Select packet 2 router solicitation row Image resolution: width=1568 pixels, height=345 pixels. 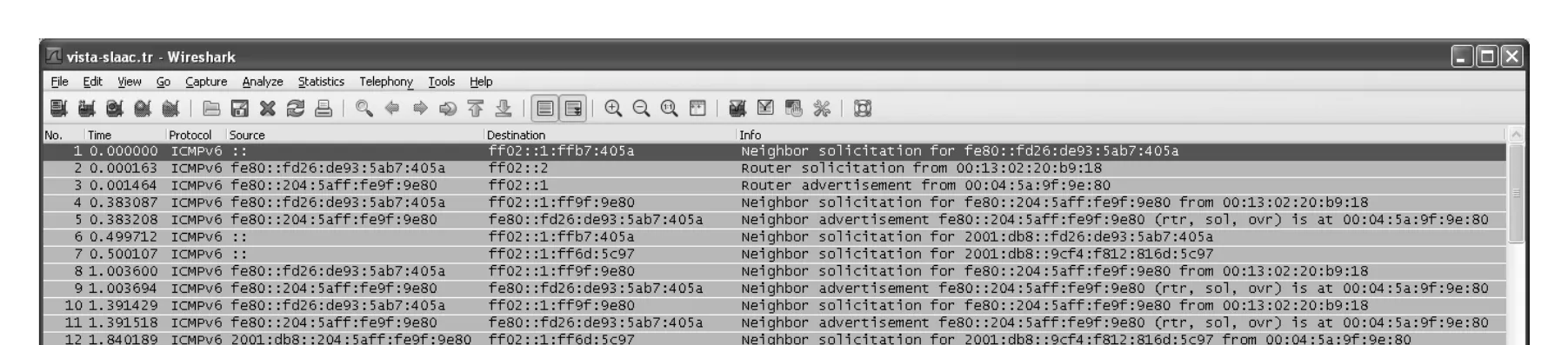[x=775, y=169]
